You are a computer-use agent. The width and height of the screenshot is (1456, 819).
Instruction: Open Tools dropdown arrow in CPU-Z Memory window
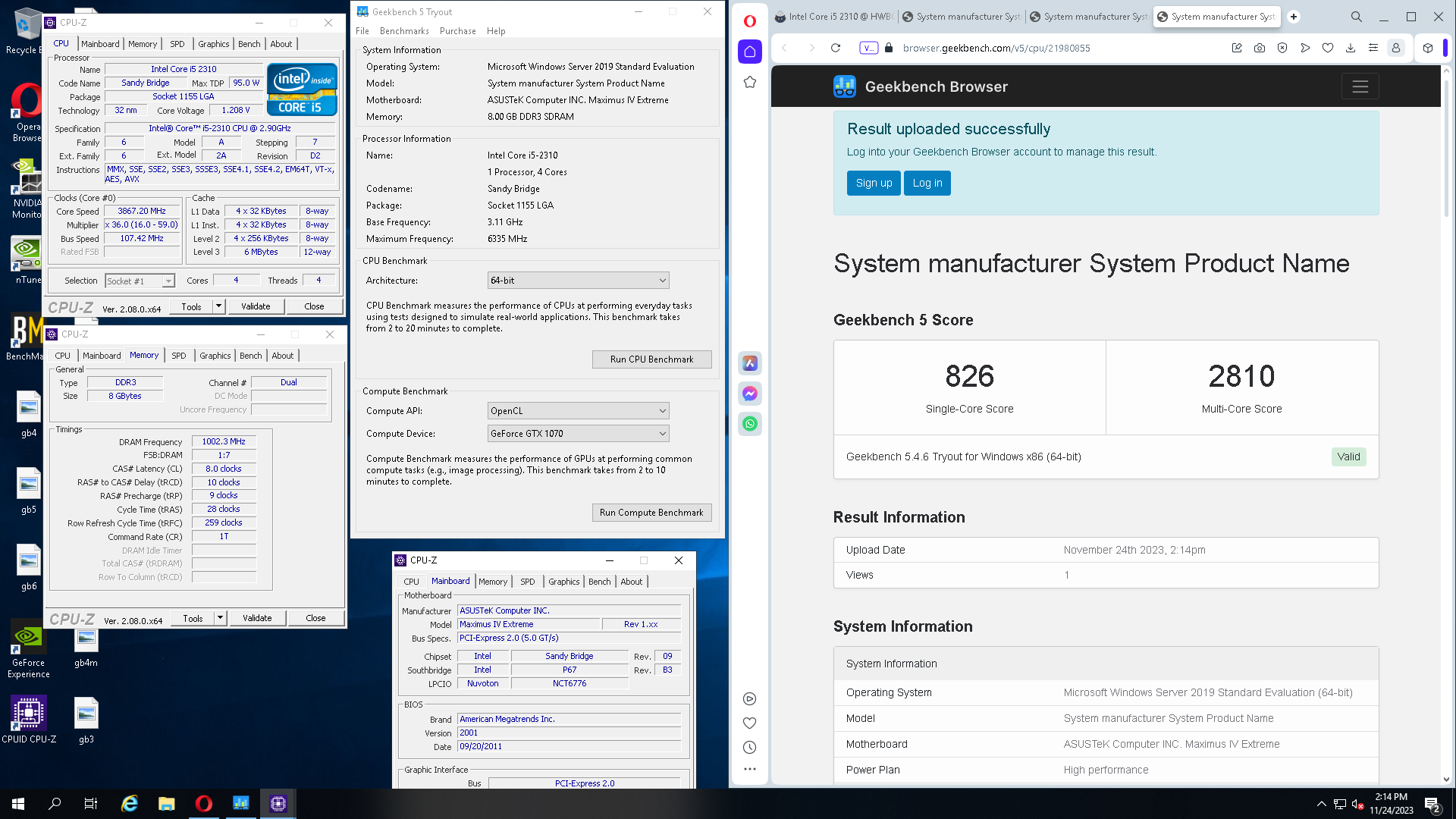(220, 618)
